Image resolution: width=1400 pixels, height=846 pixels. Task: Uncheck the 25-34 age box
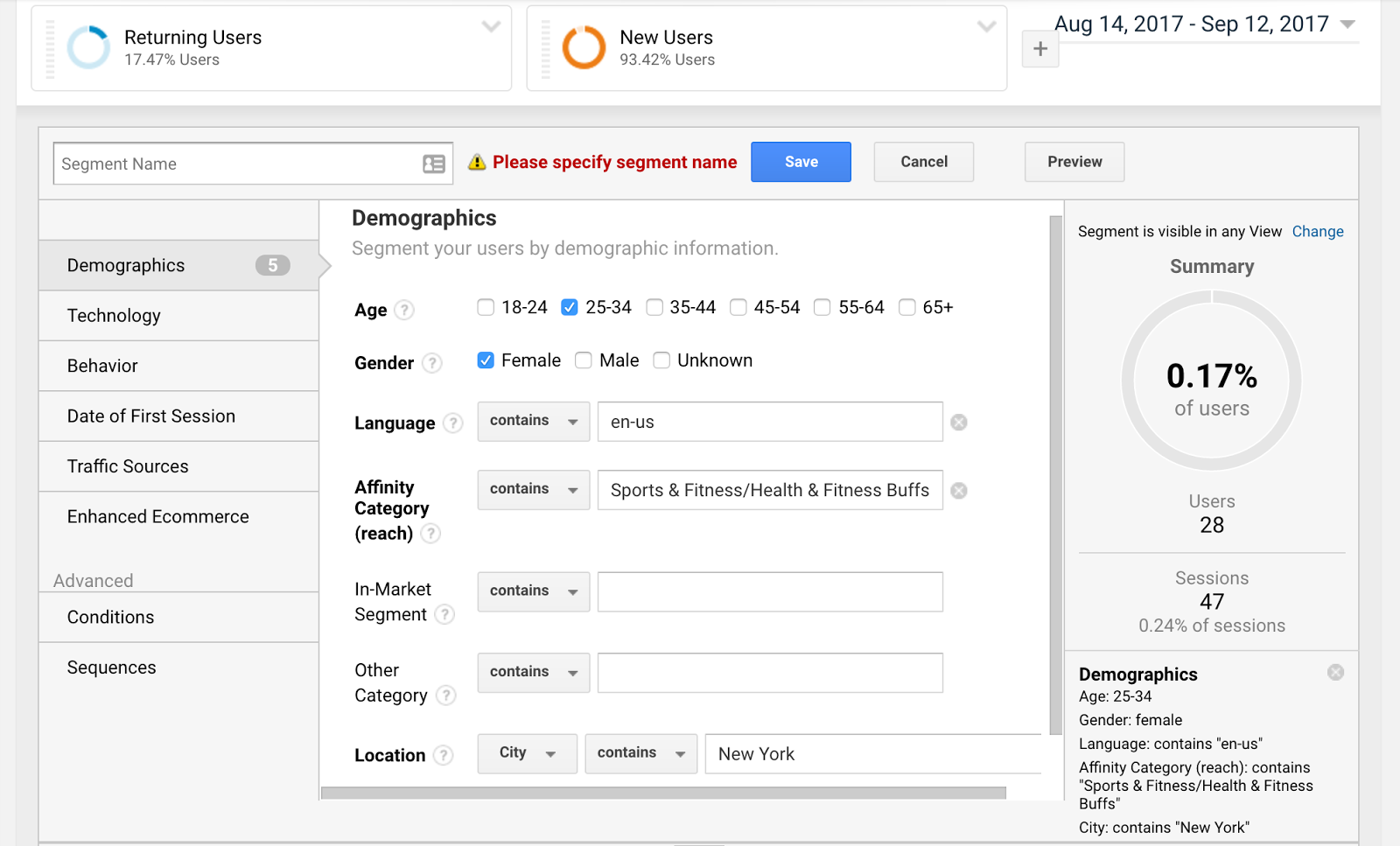pyautogui.click(x=570, y=307)
